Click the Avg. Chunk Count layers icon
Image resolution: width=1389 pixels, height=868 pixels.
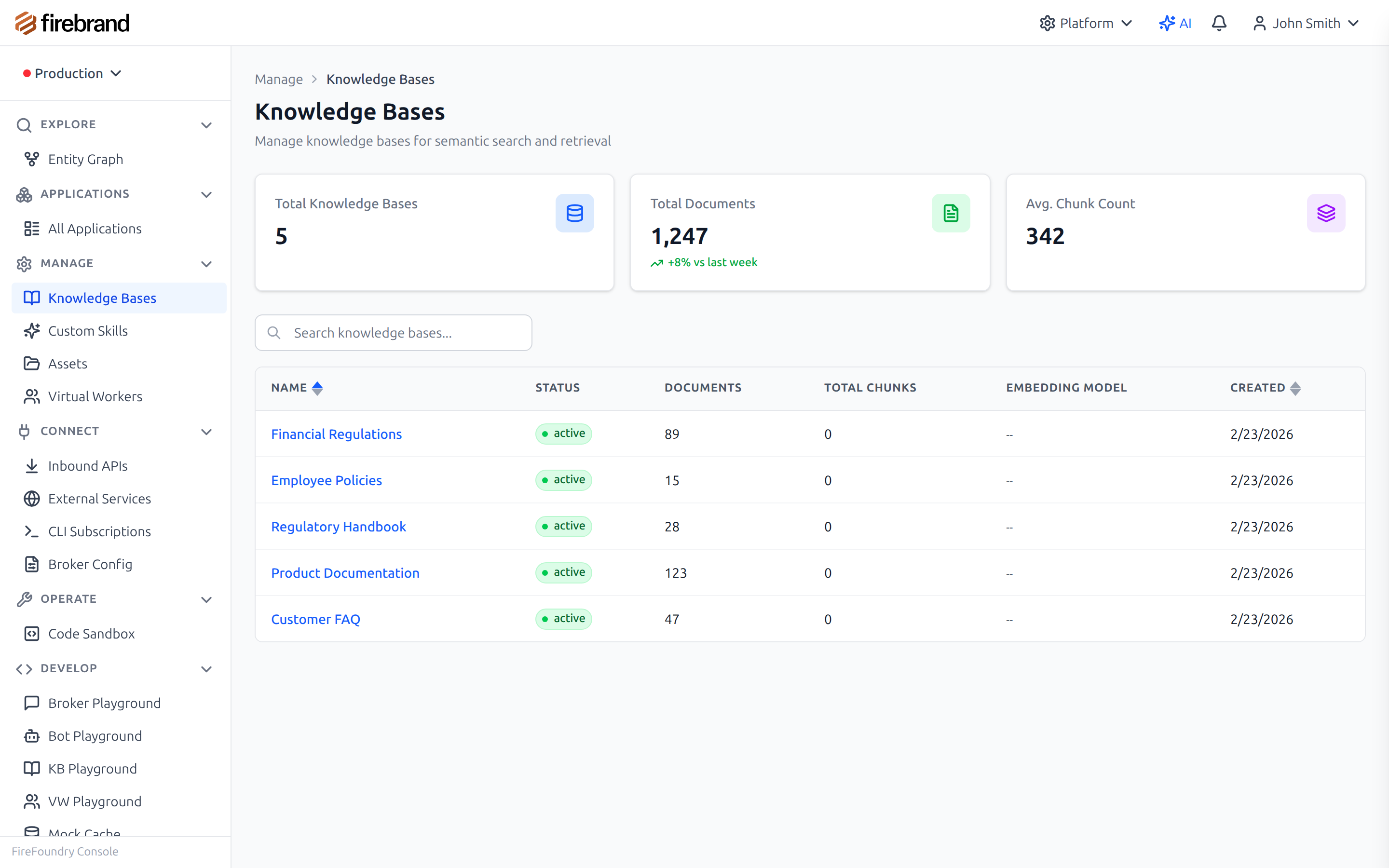click(x=1326, y=213)
